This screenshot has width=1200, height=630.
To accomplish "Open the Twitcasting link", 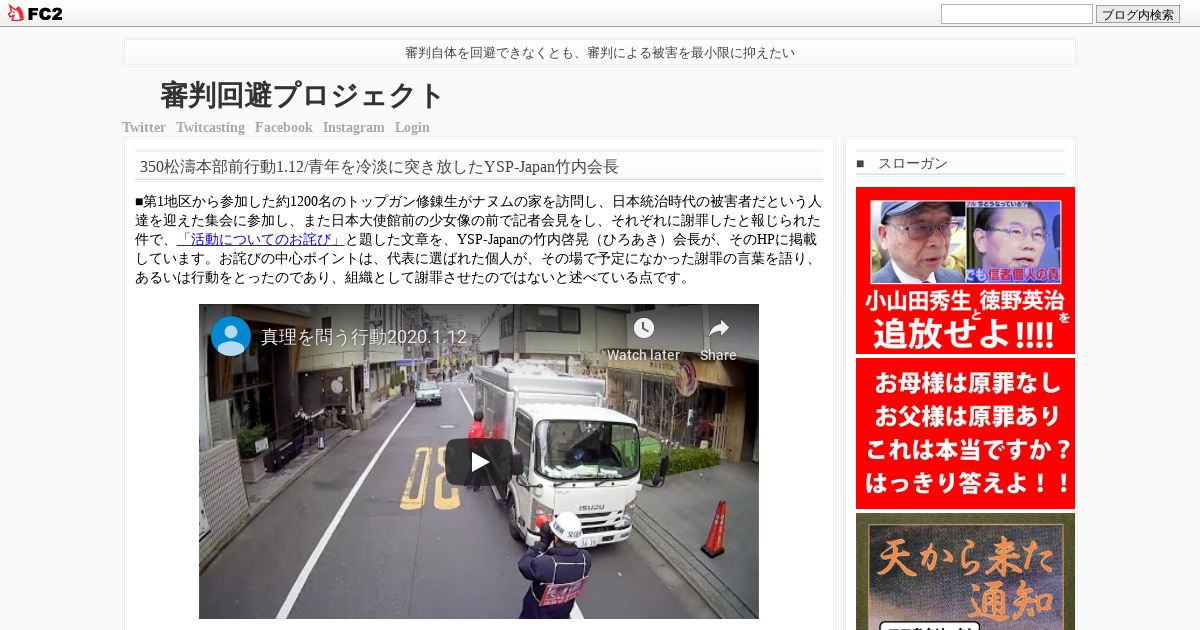I will click(210, 128).
